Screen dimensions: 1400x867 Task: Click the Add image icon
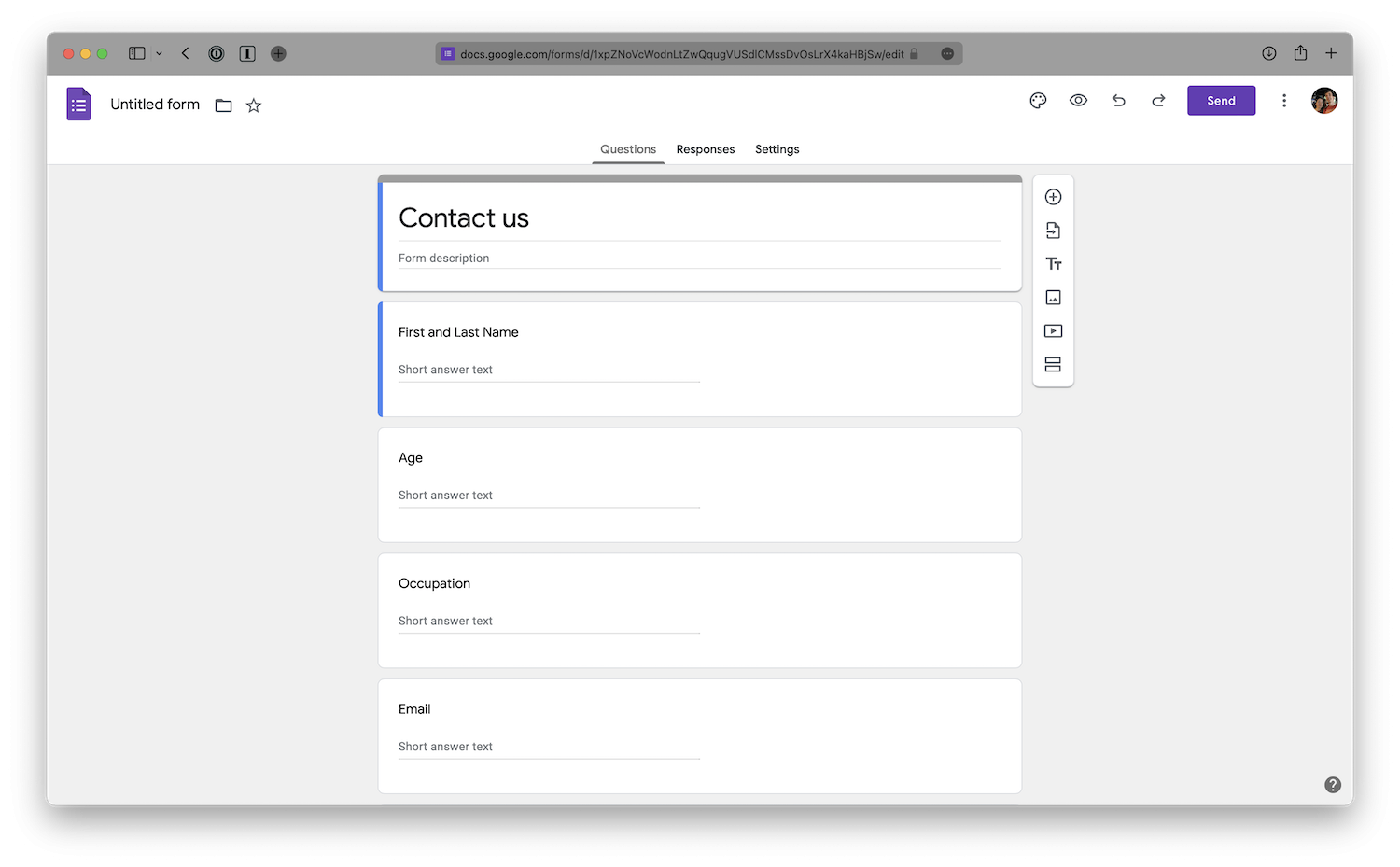coord(1053,298)
